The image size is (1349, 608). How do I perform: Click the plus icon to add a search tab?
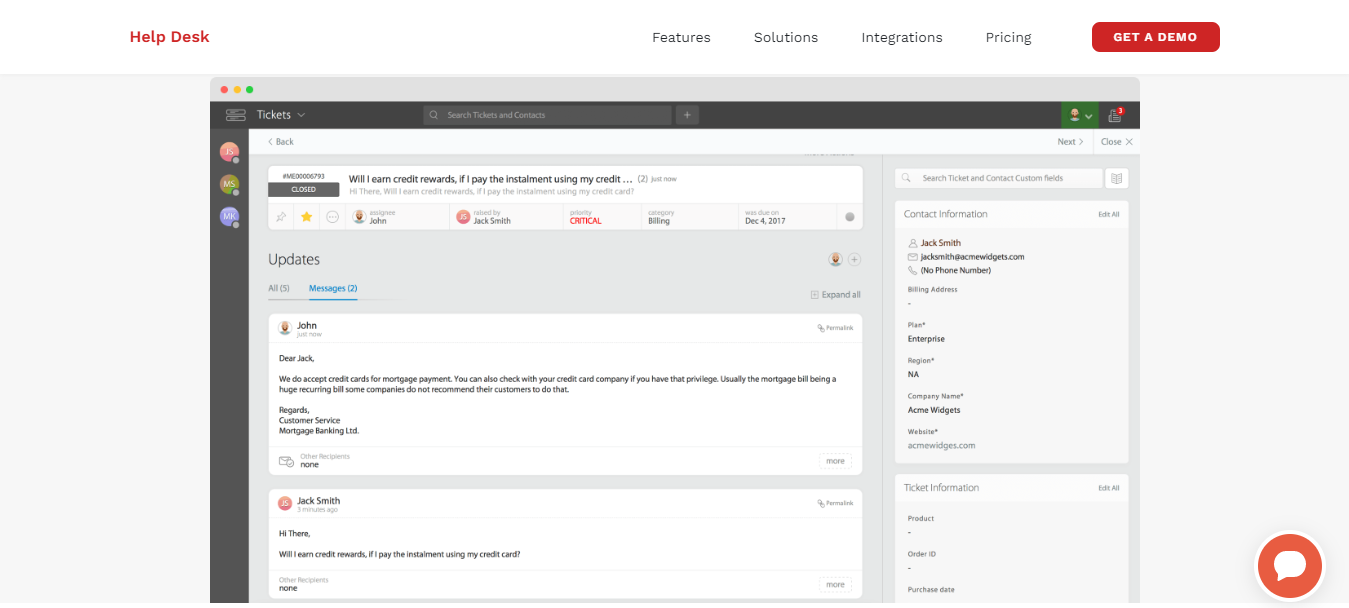(x=687, y=115)
